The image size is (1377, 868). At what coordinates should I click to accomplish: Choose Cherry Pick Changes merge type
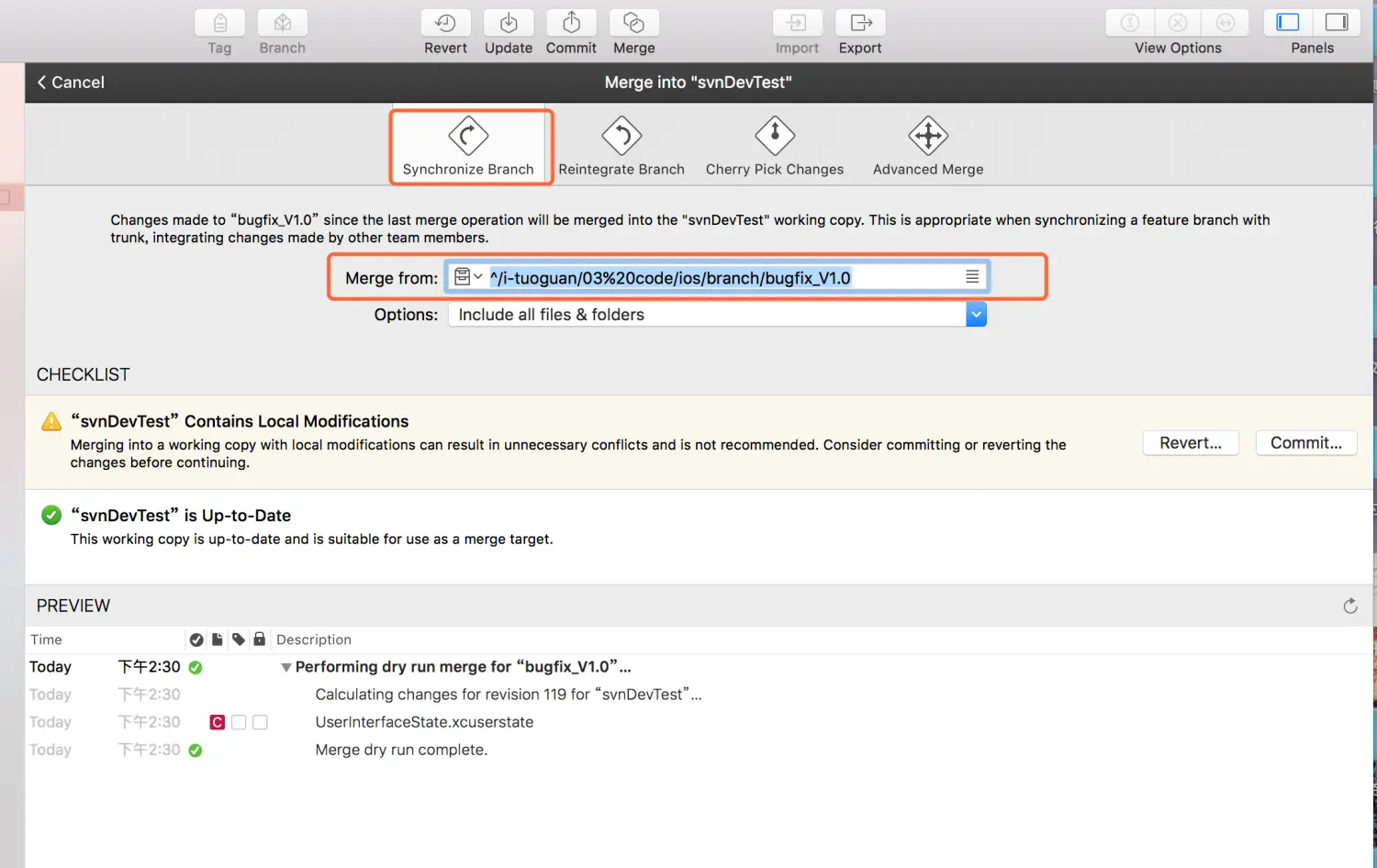(774, 147)
